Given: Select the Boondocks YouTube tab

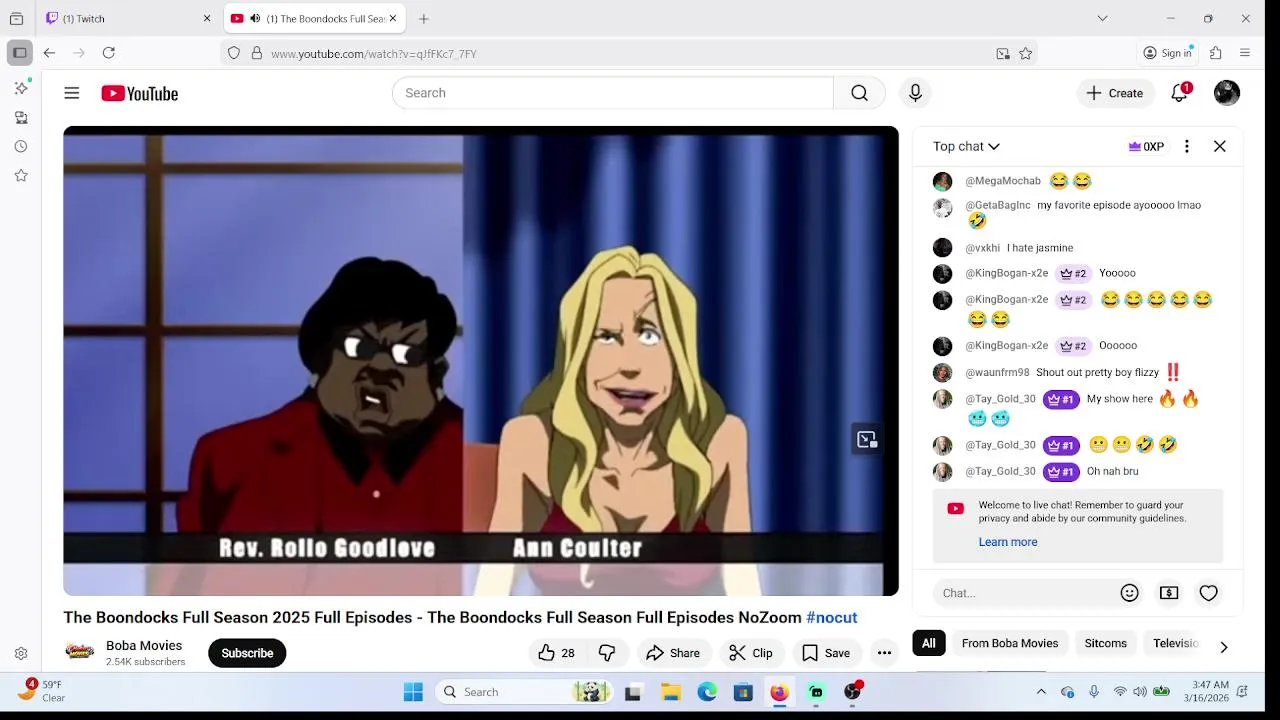Looking at the screenshot, I should (313, 19).
